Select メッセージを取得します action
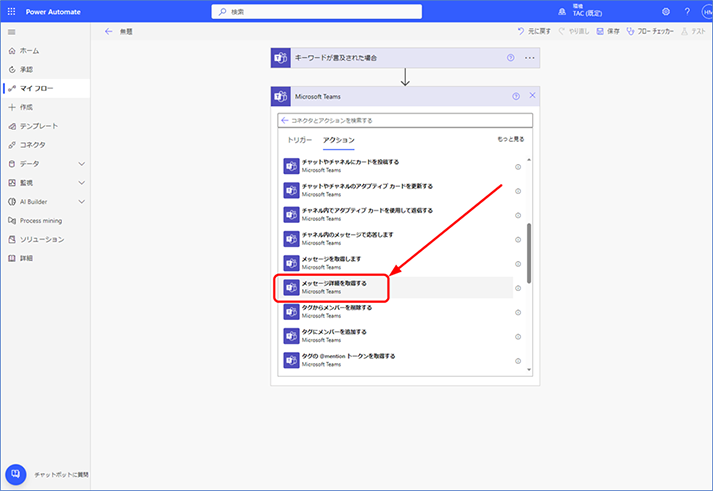Screen dimensions: 713x491 398,263
